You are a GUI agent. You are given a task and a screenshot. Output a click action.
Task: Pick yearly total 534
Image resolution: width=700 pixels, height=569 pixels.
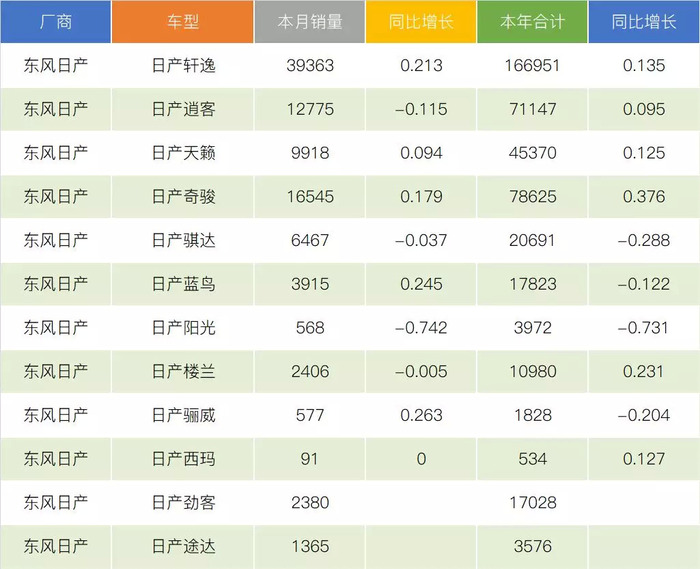(532, 459)
